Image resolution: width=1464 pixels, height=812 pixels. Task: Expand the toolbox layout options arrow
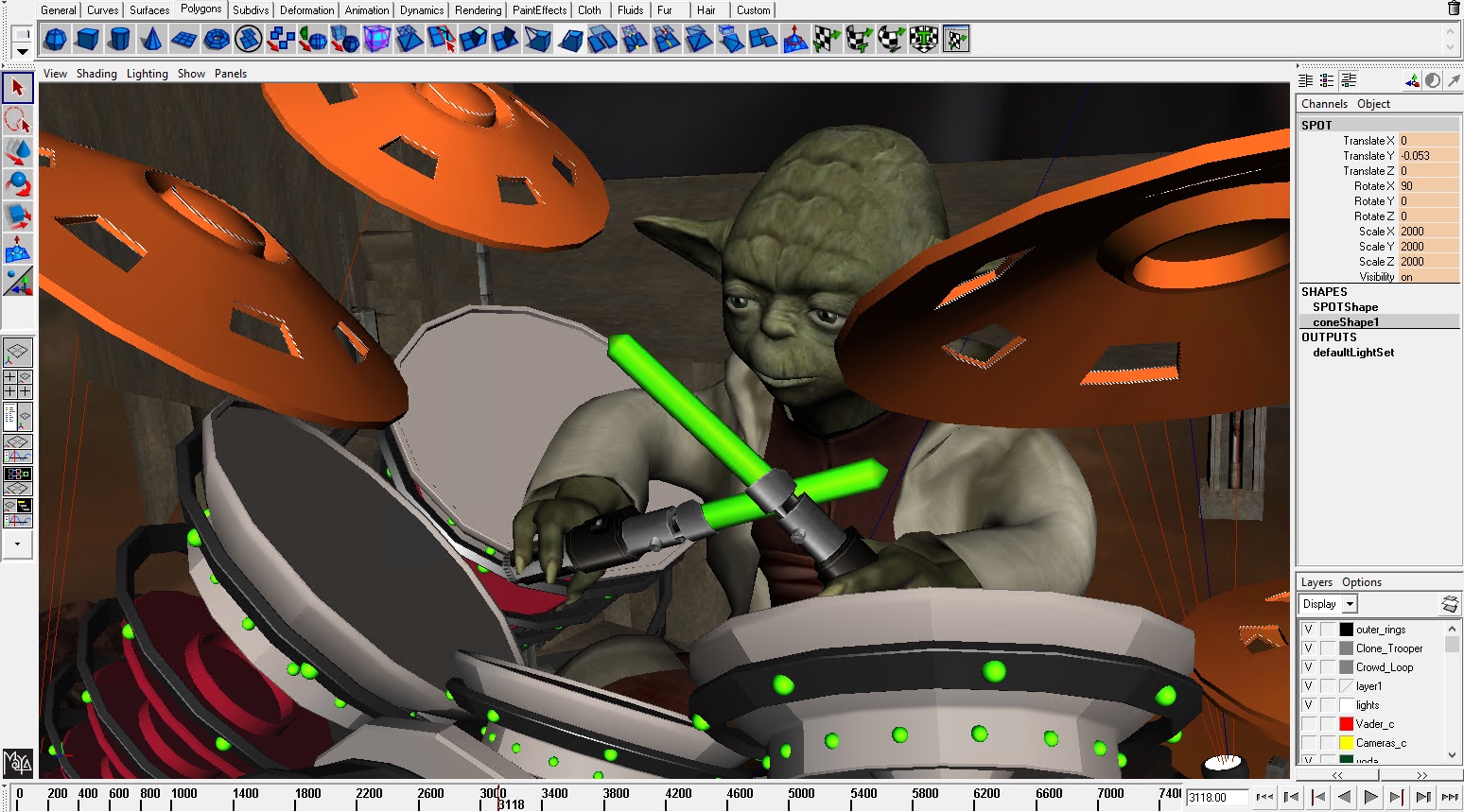(x=18, y=544)
